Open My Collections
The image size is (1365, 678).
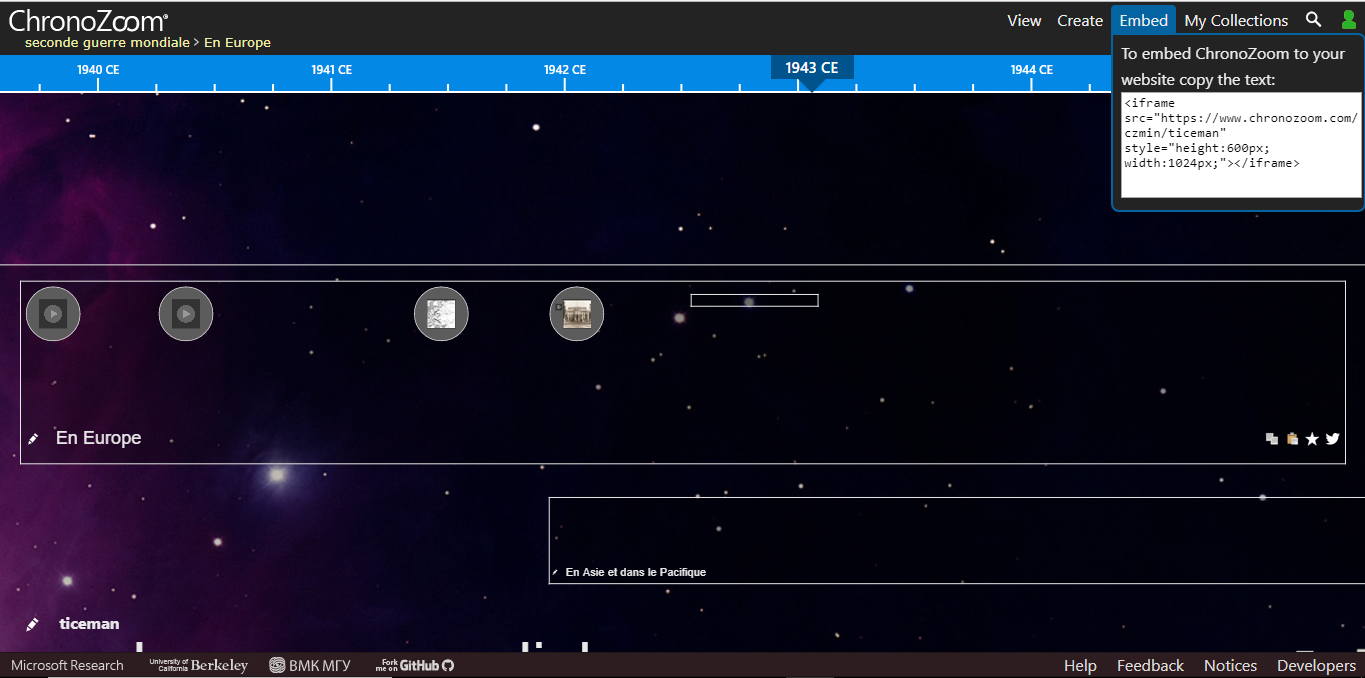[1236, 20]
